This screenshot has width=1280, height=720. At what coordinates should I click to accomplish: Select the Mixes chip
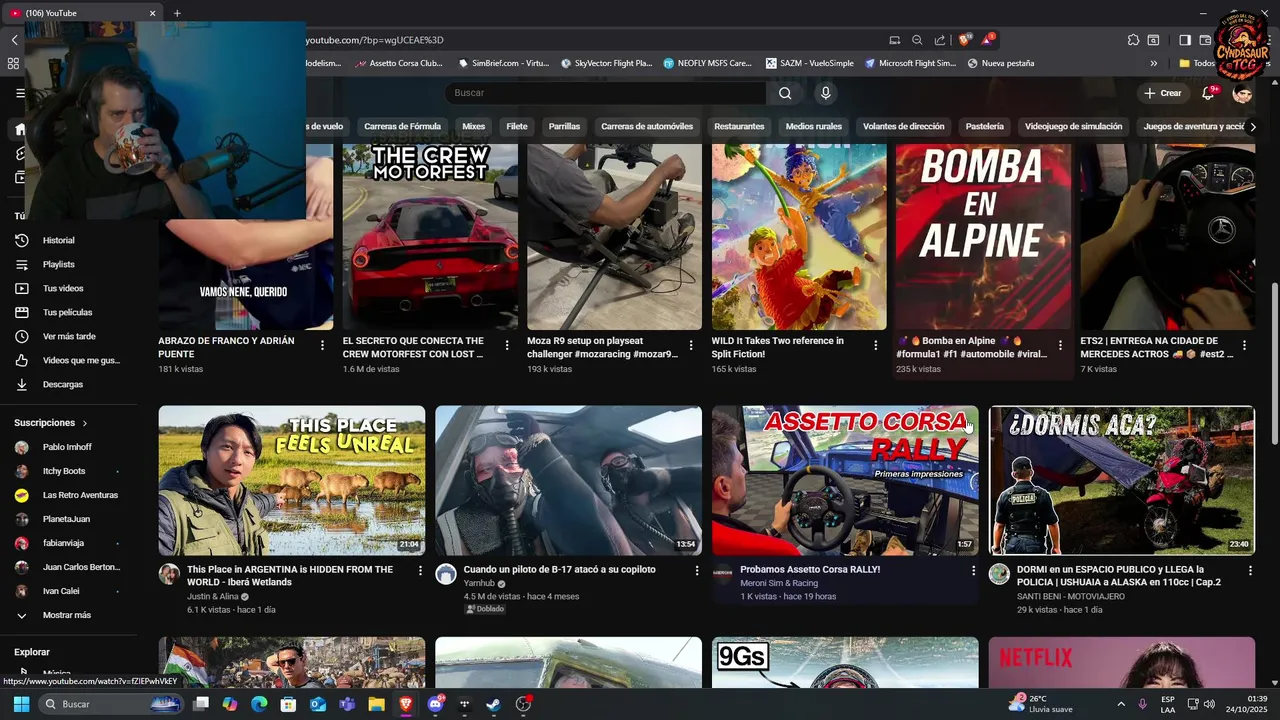pyautogui.click(x=473, y=127)
